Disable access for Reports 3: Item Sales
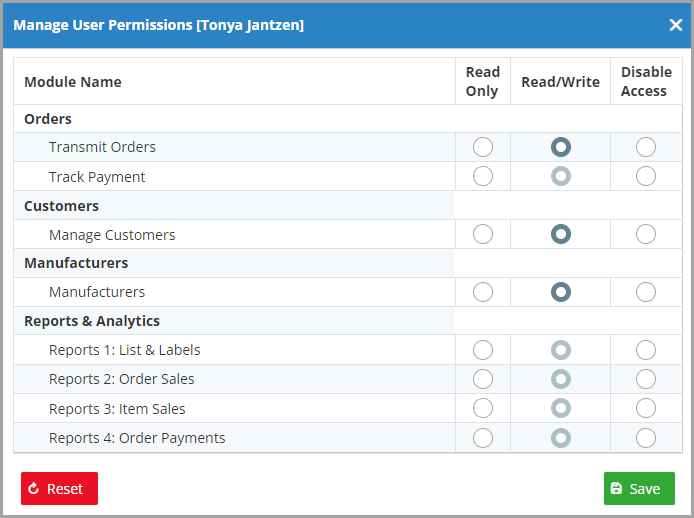 pyautogui.click(x=646, y=408)
